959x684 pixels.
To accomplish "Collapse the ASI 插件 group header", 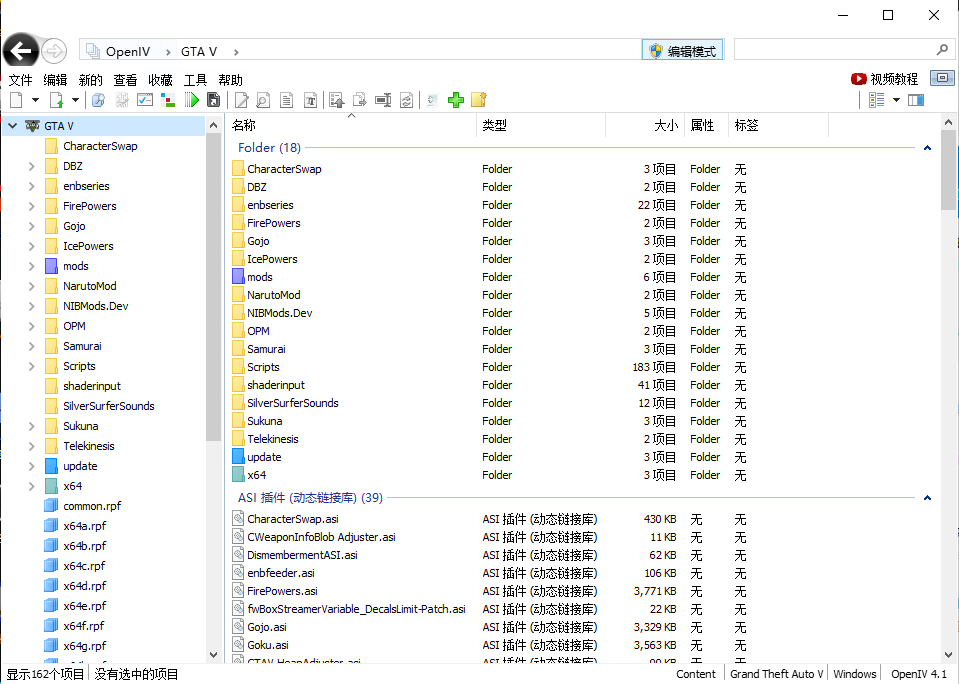I will (x=927, y=498).
